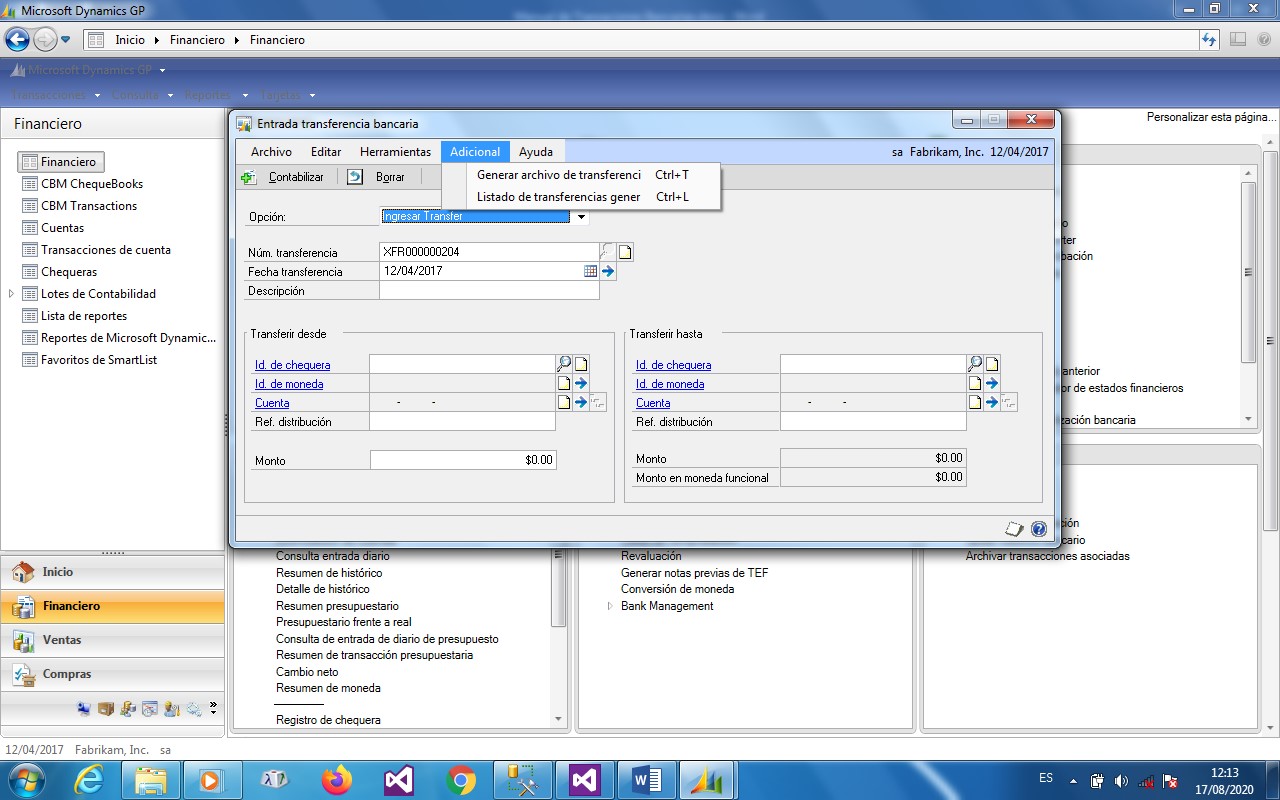Open Microsoft Word from the taskbar
This screenshot has width=1280, height=800.
coord(645,779)
